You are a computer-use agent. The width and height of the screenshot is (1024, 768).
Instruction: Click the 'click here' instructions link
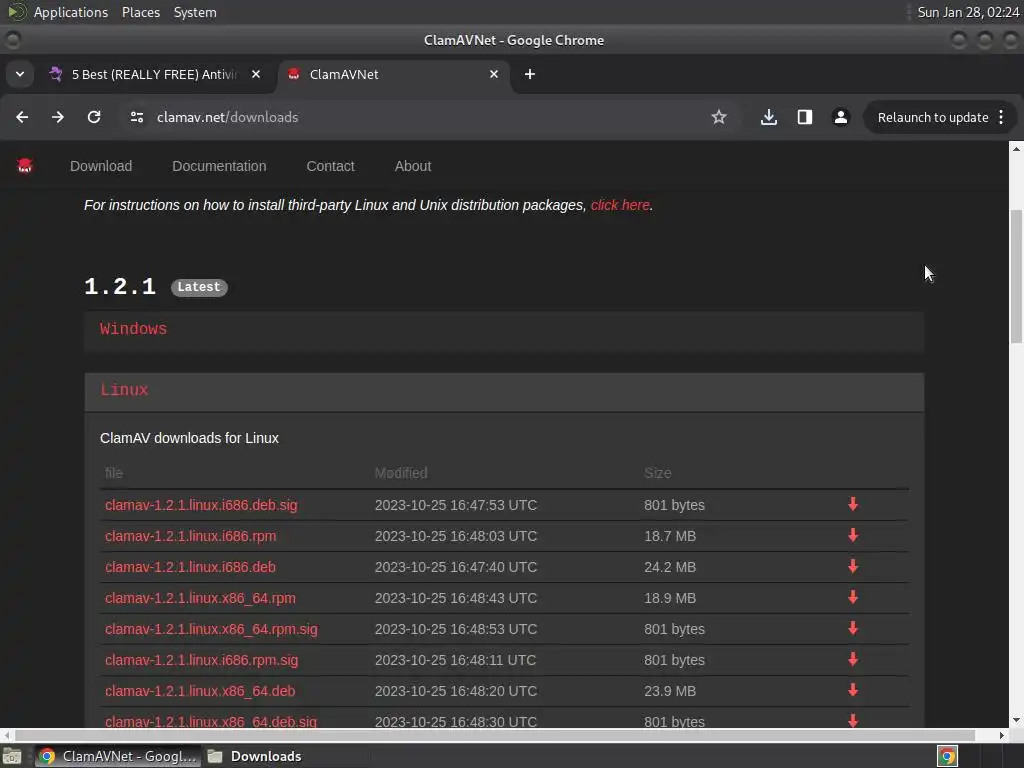click(620, 205)
